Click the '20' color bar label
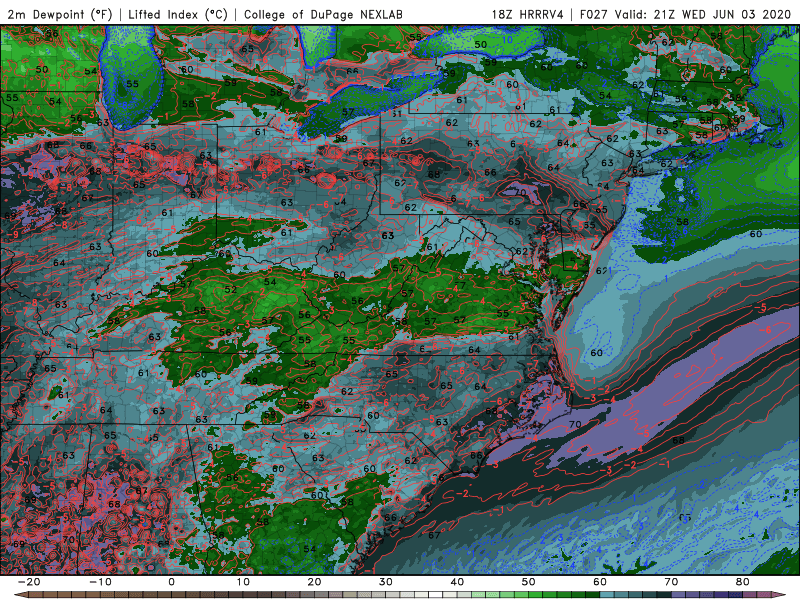The height and width of the screenshot is (600, 800). click(314, 582)
